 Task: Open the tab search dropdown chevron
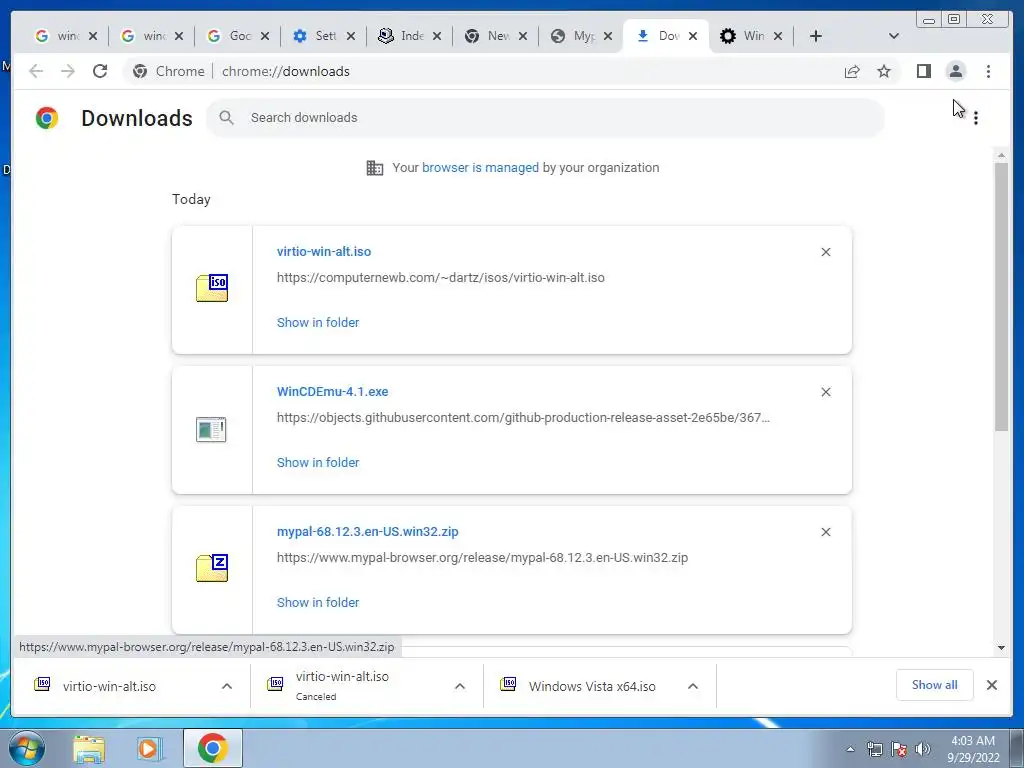[894, 36]
